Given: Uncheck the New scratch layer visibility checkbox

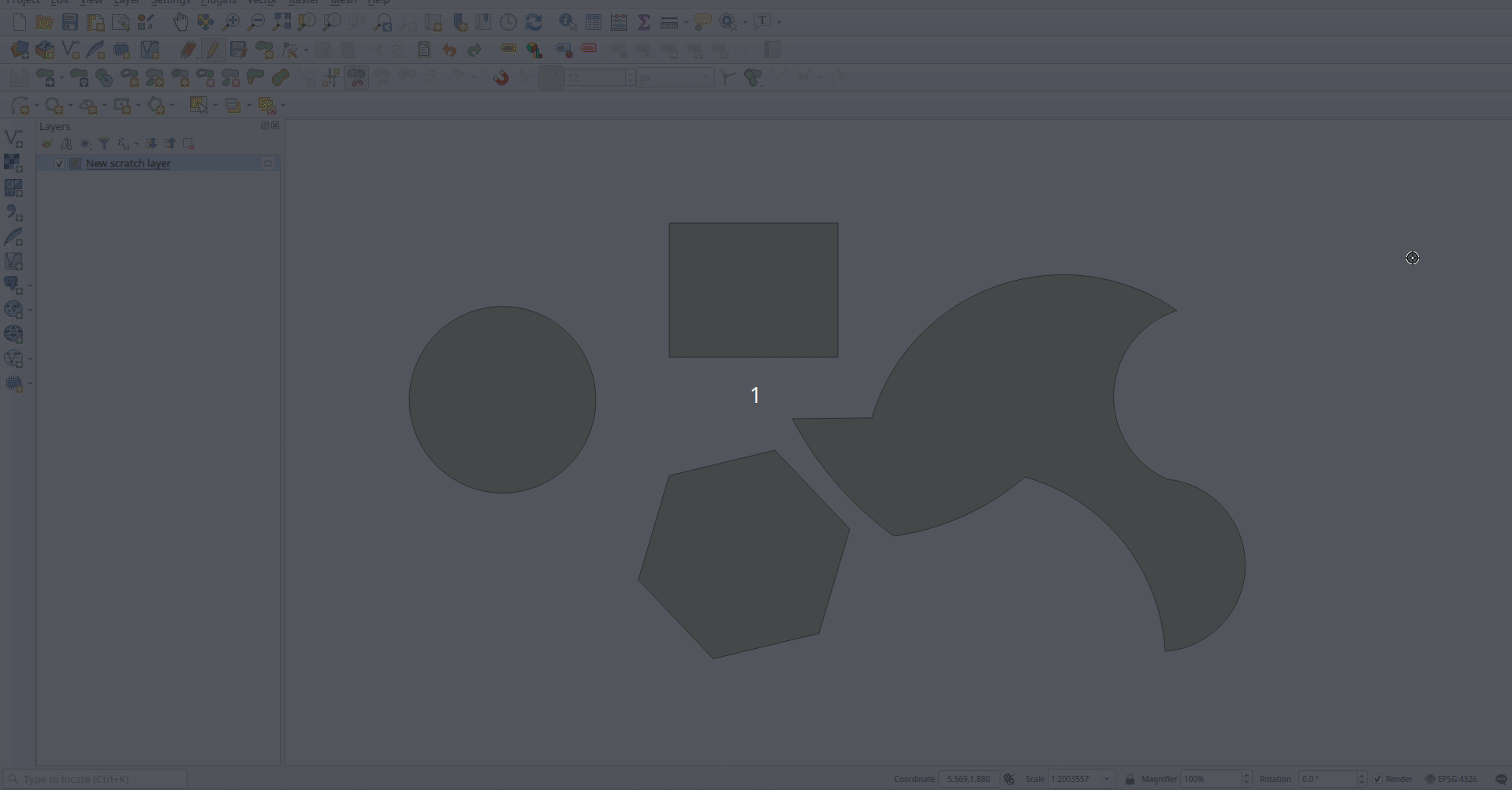Looking at the screenshot, I should click(x=59, y=164).
